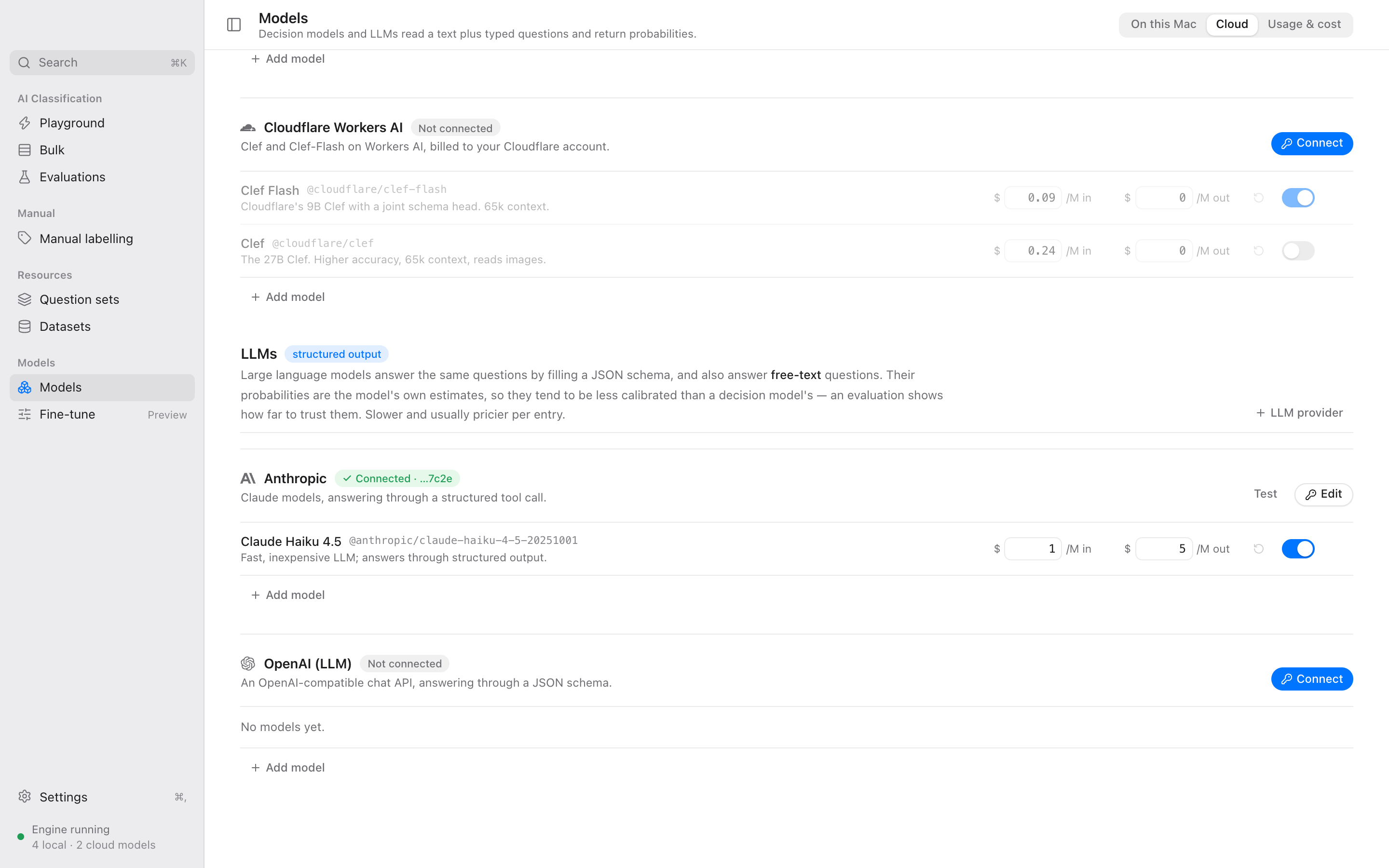Click the structured output badge

tap(336, 354)
